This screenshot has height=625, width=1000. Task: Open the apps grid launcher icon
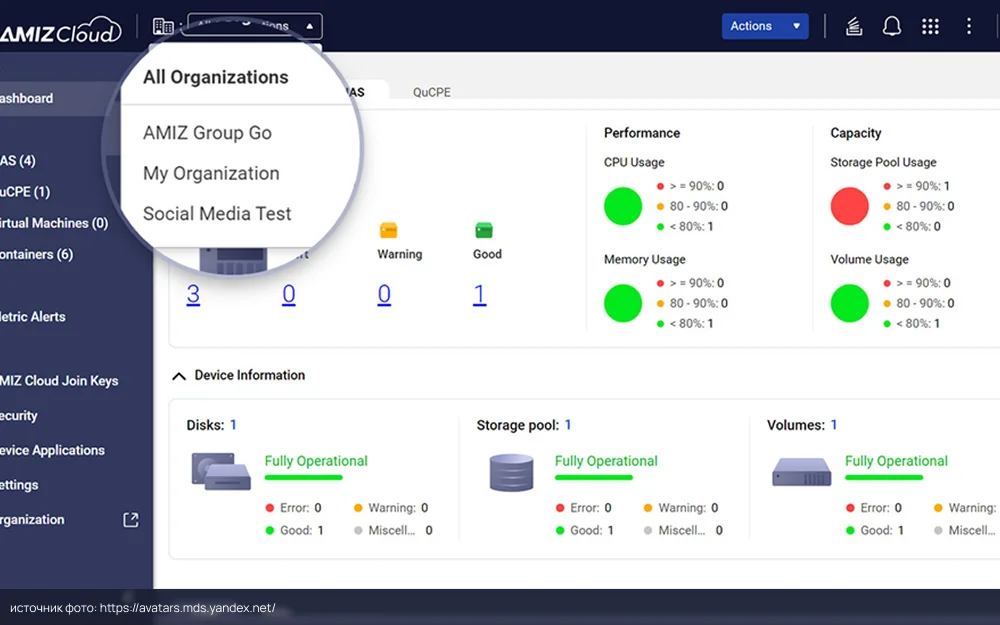point(930,26)
